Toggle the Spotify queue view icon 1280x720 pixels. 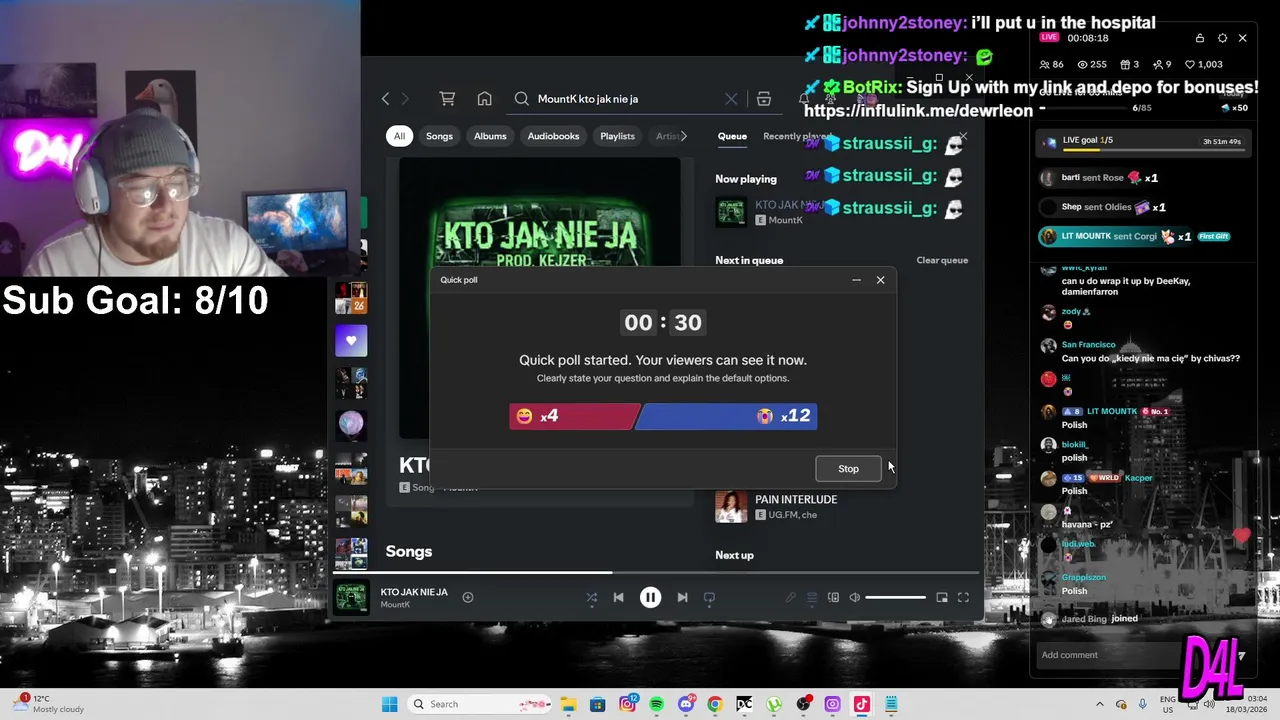pos(812,597)
